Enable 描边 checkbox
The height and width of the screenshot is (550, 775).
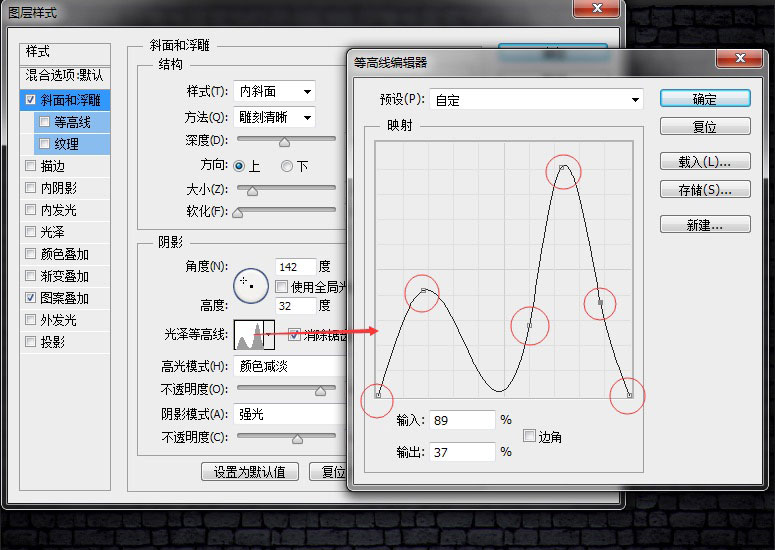pos(31,166)
